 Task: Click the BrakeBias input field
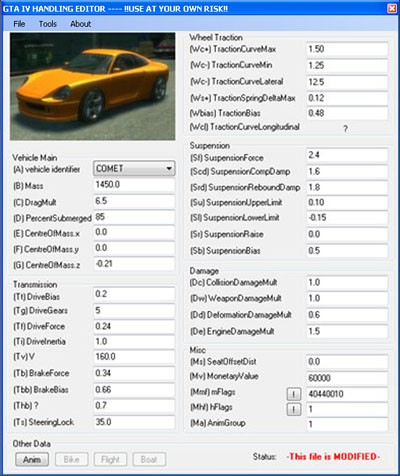(134, 390)
